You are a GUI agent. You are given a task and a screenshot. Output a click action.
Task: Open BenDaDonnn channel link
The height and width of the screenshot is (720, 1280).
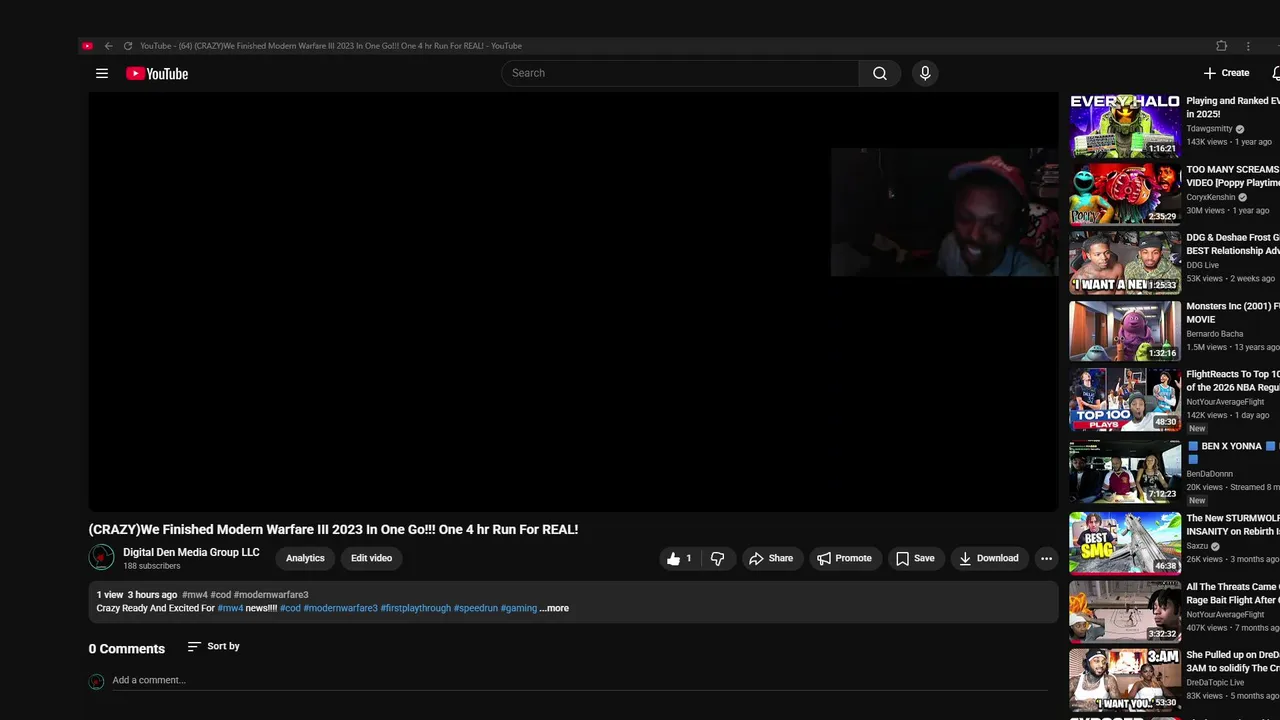click(x=1209, y=474)
